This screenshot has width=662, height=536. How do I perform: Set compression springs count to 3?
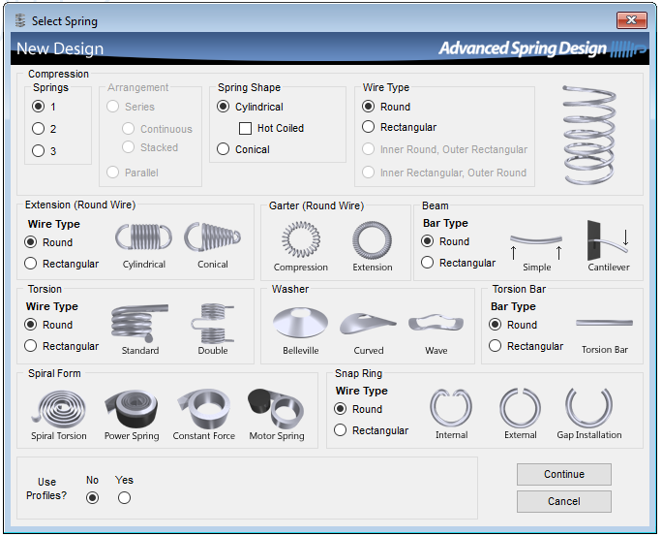38,151
